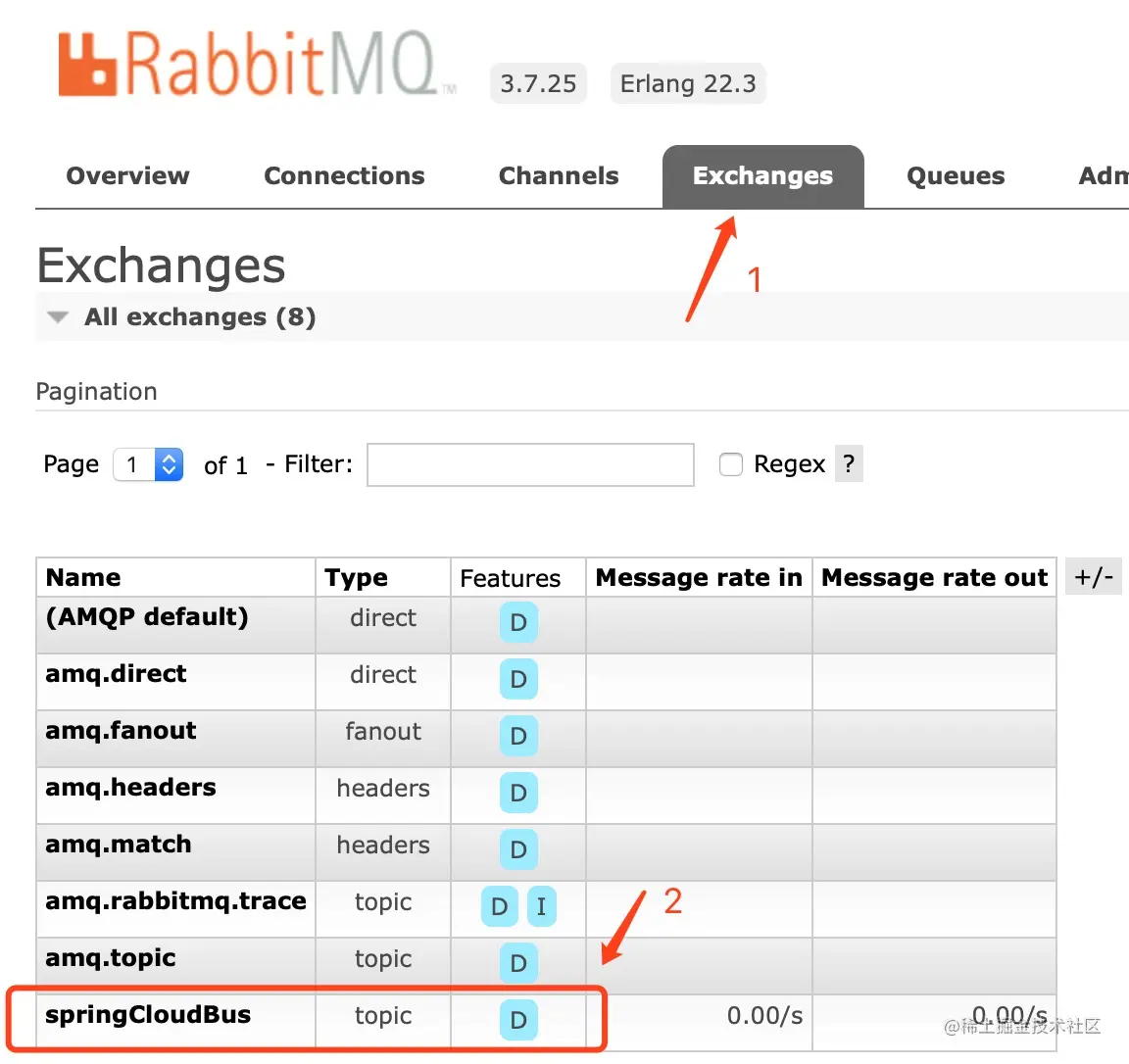Click the topic type of springCloudBus
Image resolution: width=1129 pixels, height=1064 pixels.
(383, 1016)
